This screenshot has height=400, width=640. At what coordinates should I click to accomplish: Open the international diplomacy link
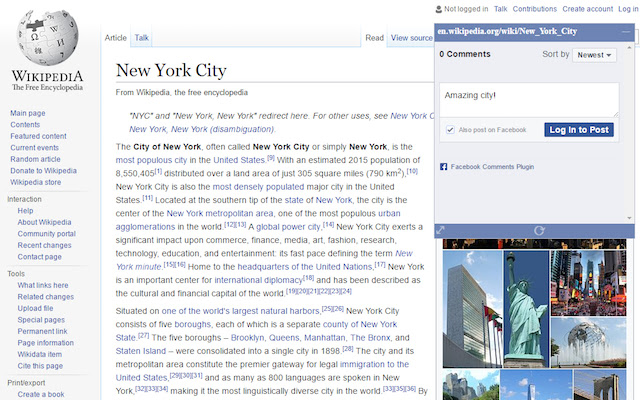tap(258, 280)
